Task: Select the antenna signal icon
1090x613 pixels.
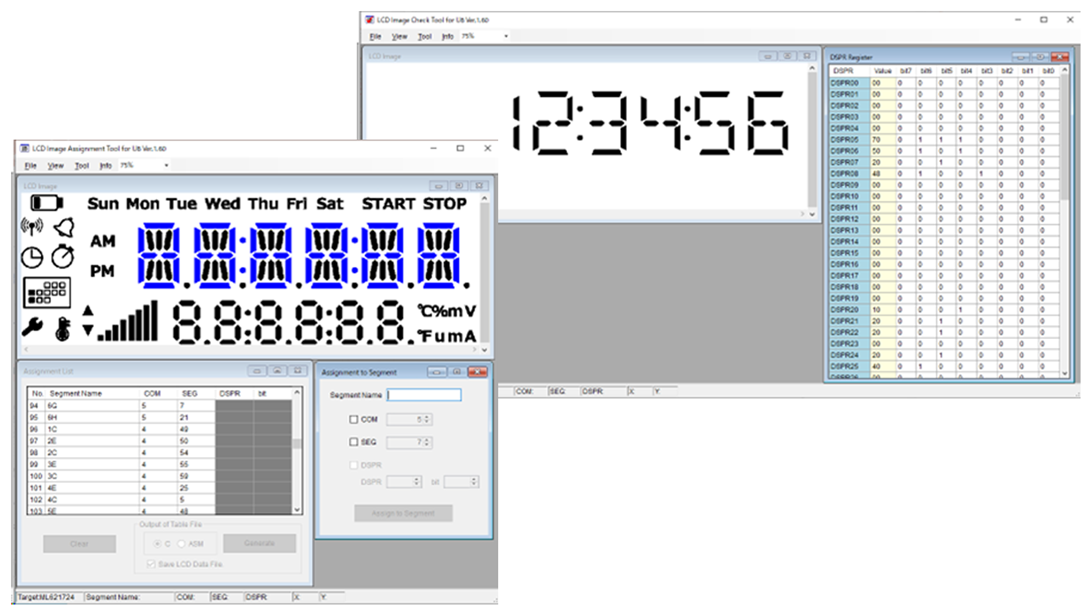Action: coord(32,227)
